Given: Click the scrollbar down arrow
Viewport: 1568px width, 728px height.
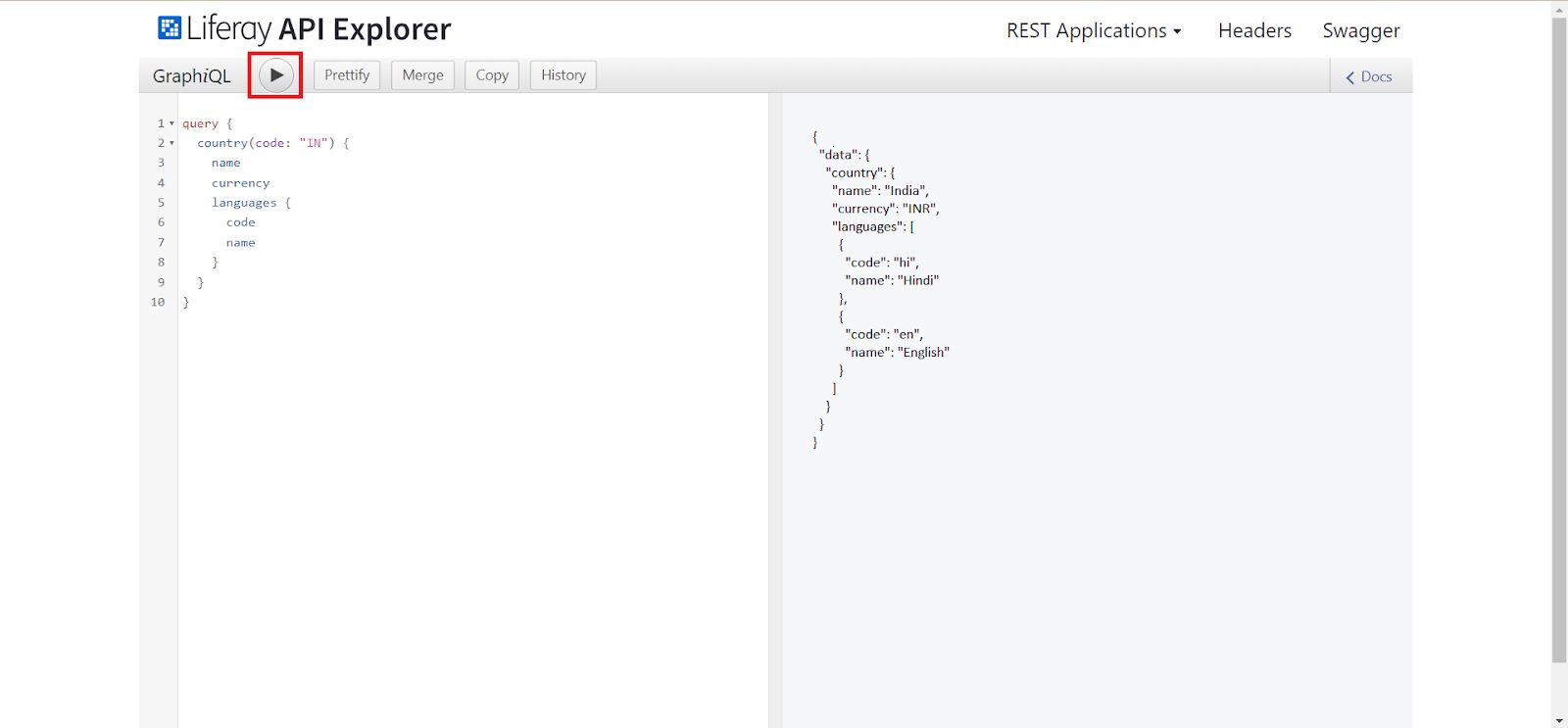Looking at the screenshot, I should tap(1559, 720).
